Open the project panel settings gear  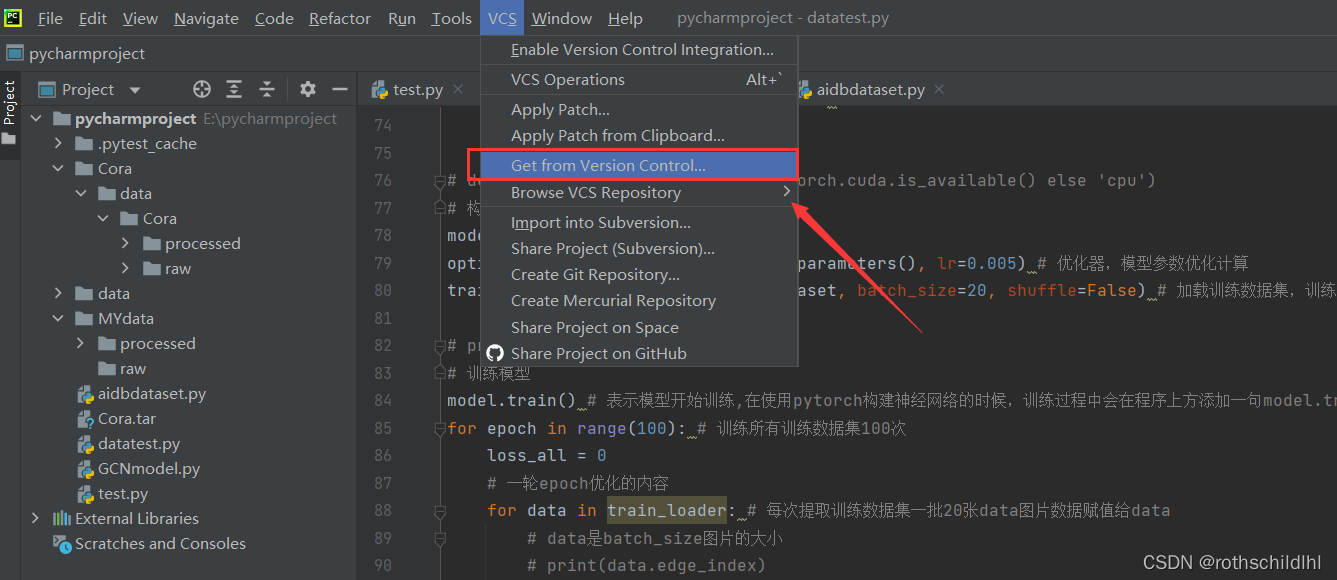307,89
